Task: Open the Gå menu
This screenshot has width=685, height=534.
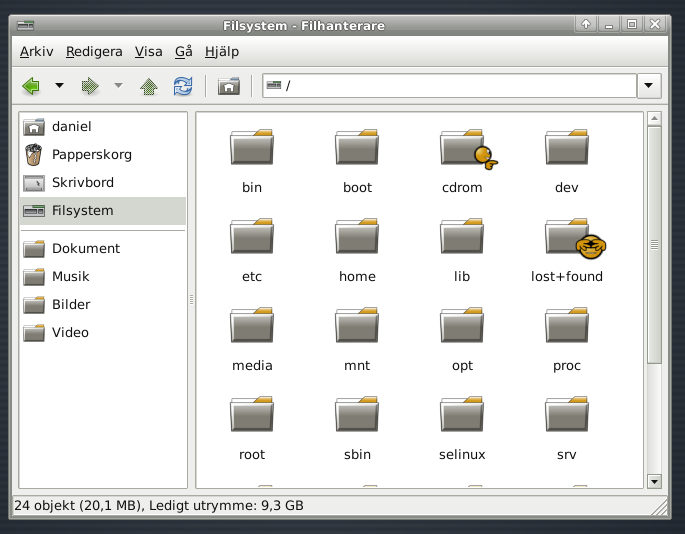Action: 183,52
